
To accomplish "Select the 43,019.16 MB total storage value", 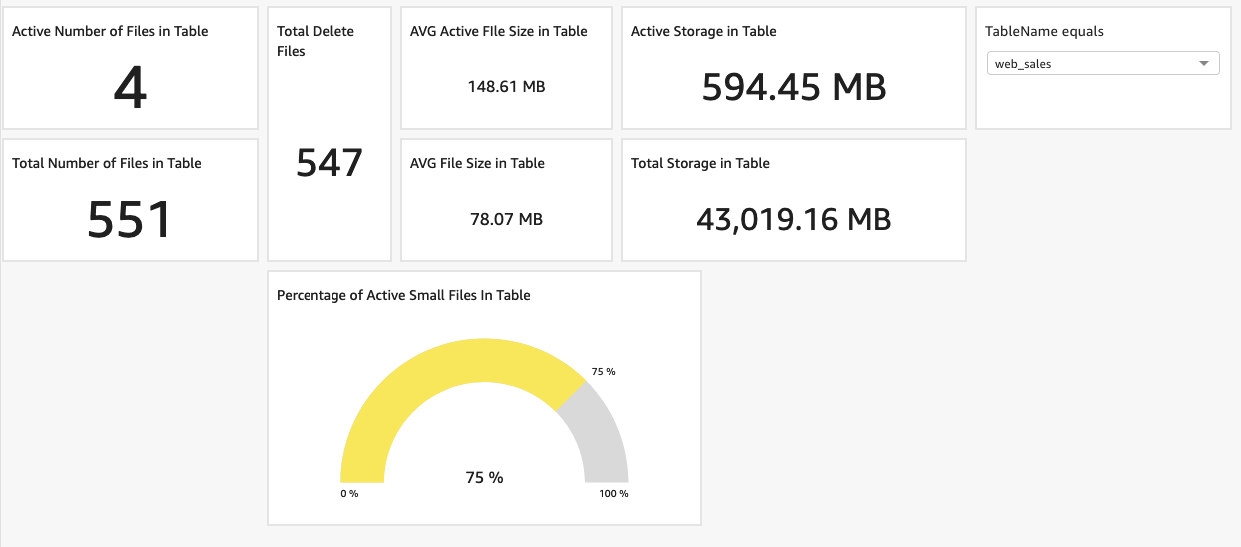I will pyautogui.click(x=794, y=219).
